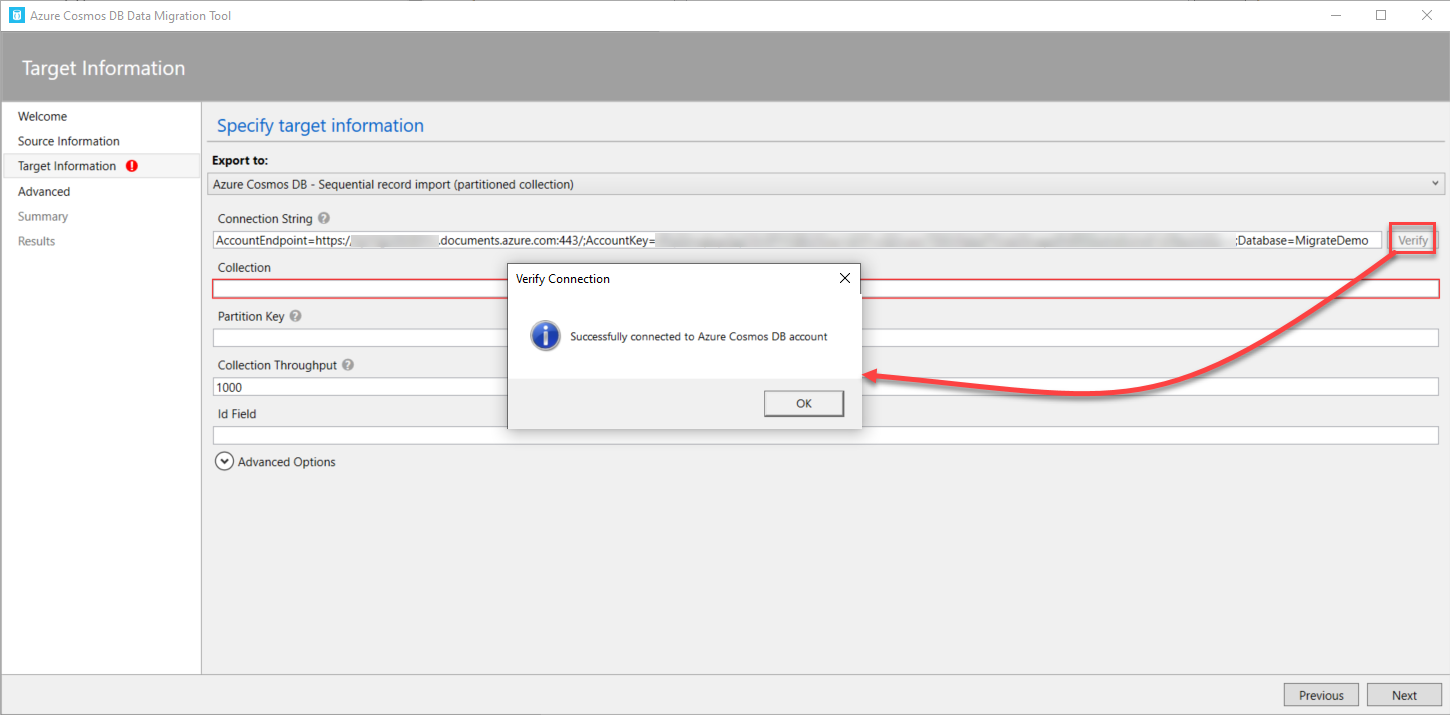Click into the Partition Key field
The width and height of the screenshot is (1450, 715).
(x=826, y=338)
